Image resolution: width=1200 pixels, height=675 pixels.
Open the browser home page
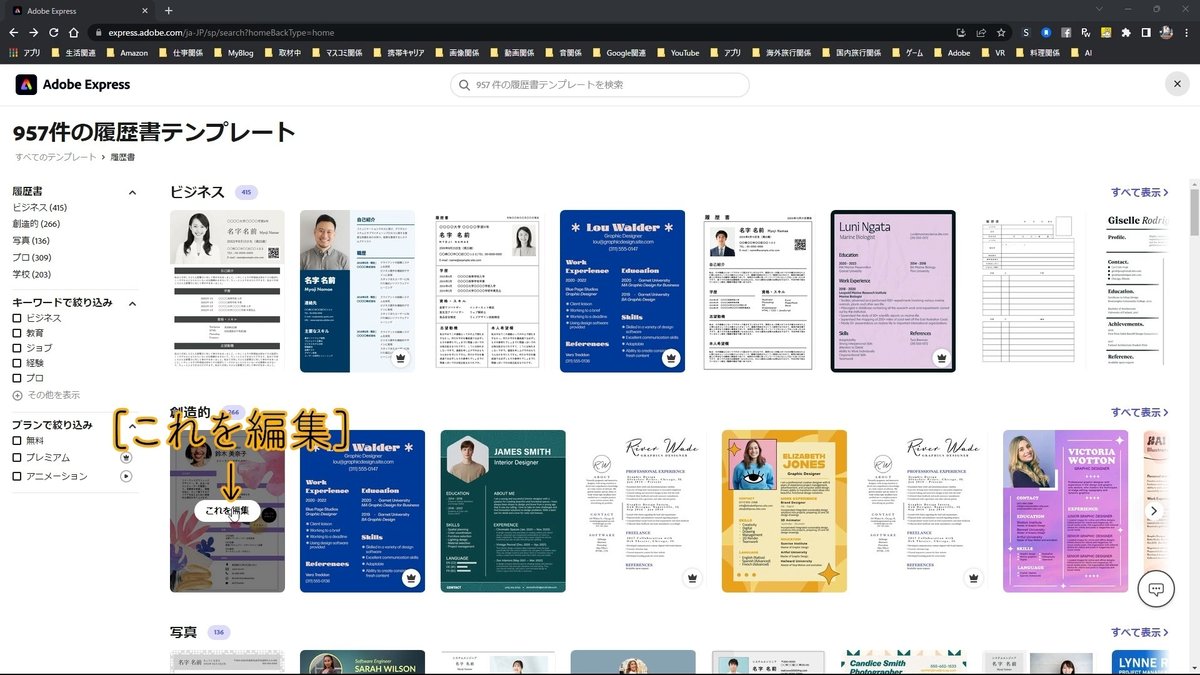coord(74,32)
